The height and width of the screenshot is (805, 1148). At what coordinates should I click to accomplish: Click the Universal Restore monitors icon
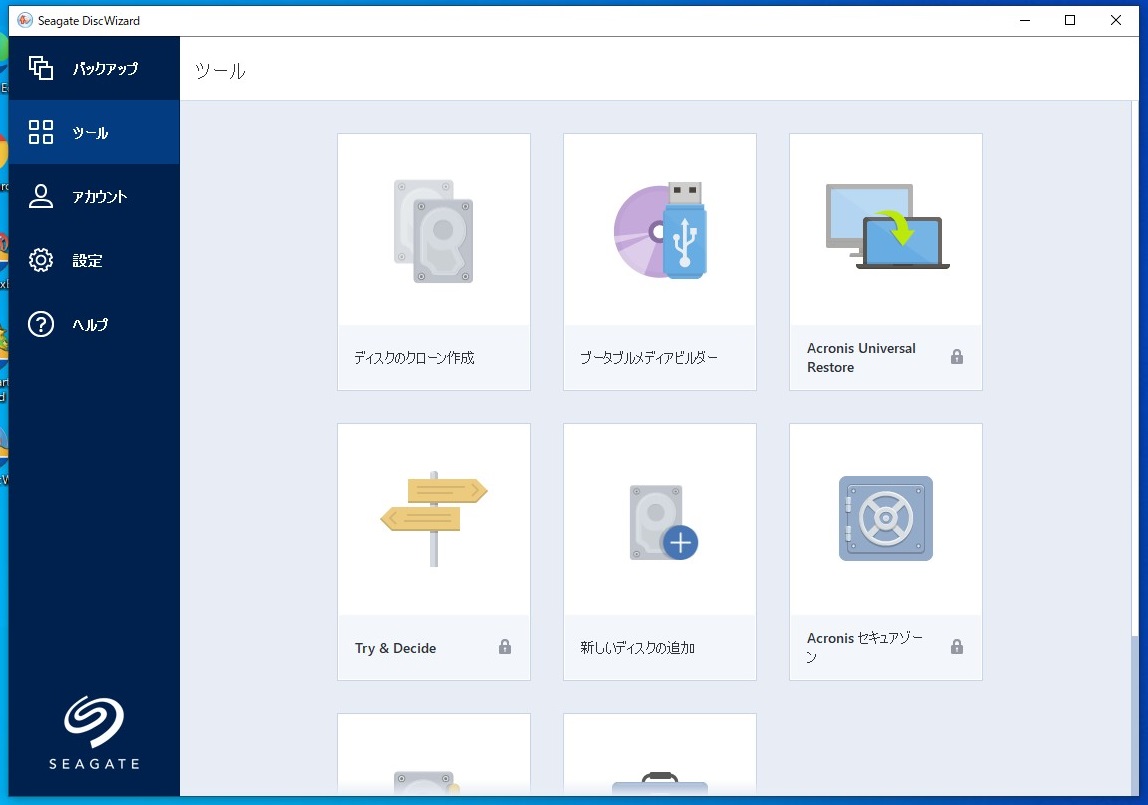(887, 226)
